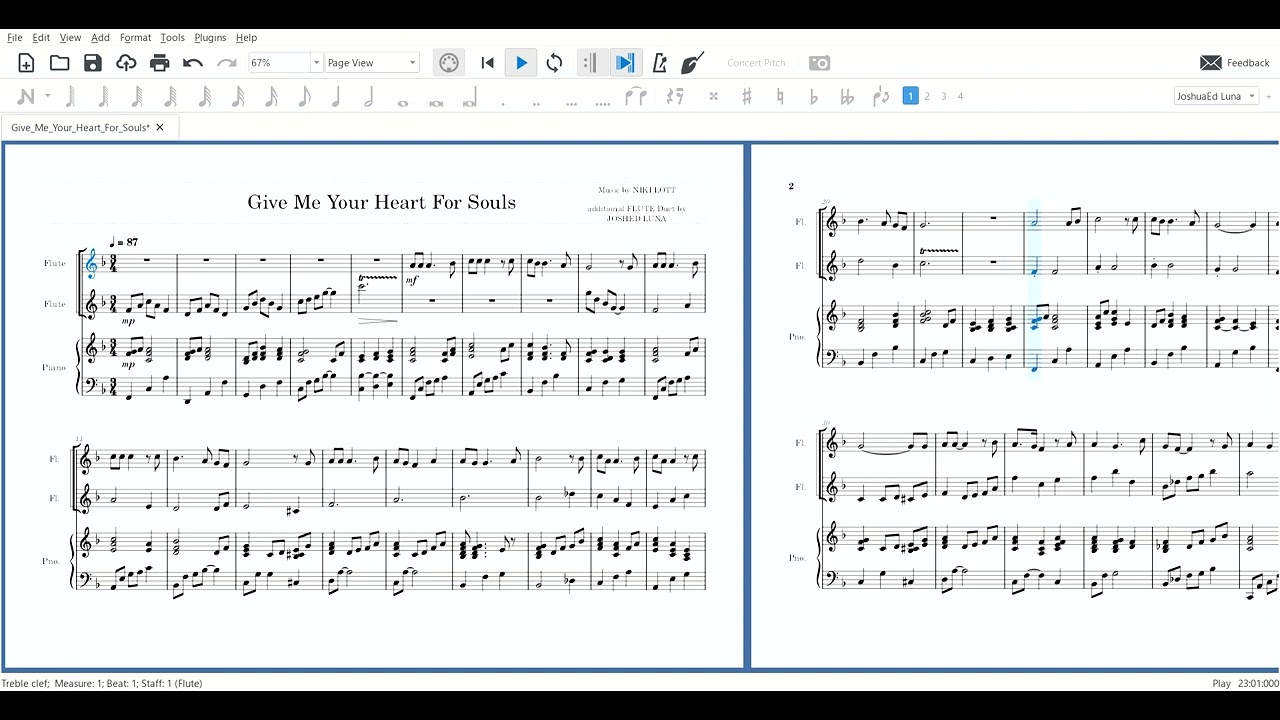Open the Format menu
The width and height of the screenshot is (1280, 720).
pos(135,38)
